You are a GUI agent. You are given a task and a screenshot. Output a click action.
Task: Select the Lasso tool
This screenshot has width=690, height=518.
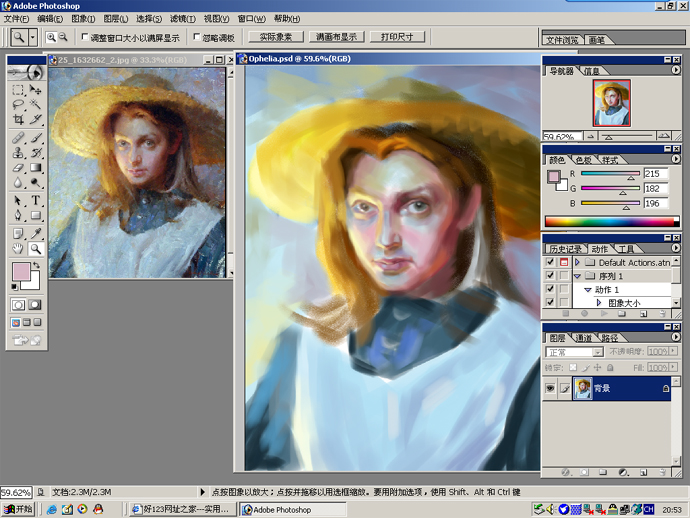pos(18,104)
